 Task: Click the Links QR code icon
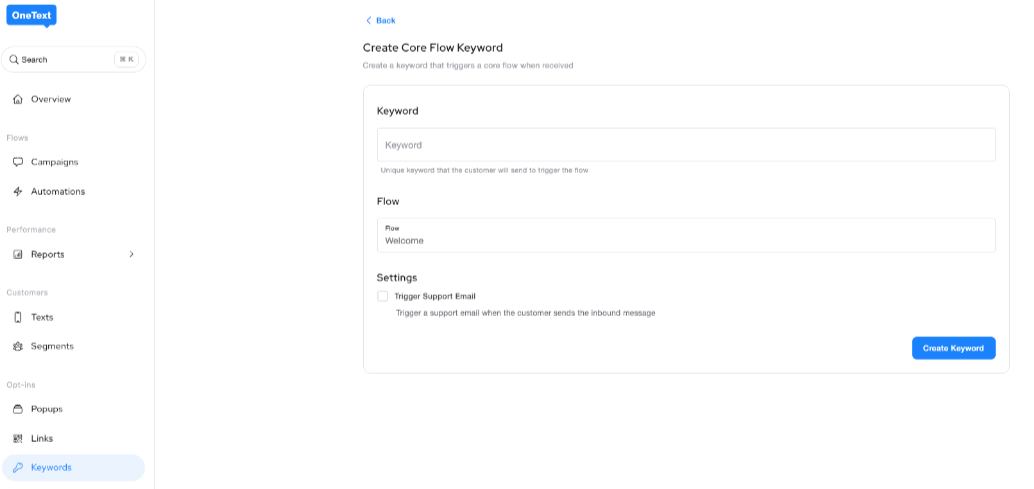[x=18, y=438]
